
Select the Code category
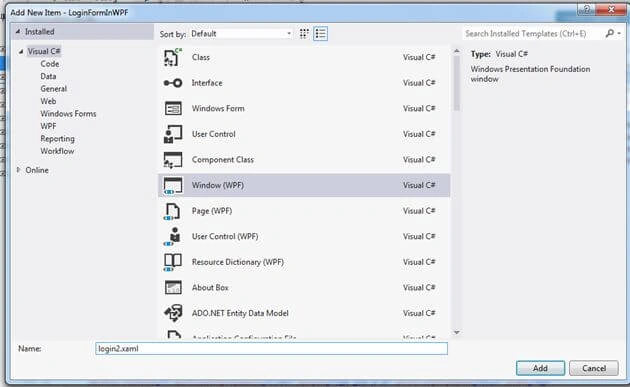[50, 64]
